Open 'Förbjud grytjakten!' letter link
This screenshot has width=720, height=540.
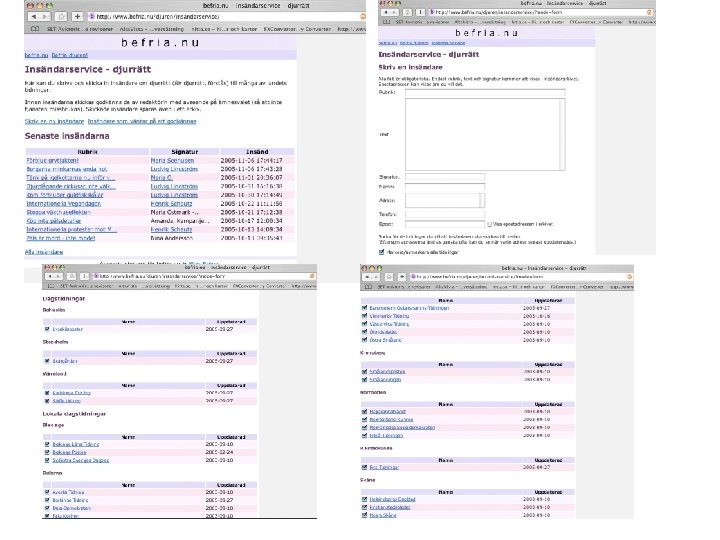tap(52, 161)
